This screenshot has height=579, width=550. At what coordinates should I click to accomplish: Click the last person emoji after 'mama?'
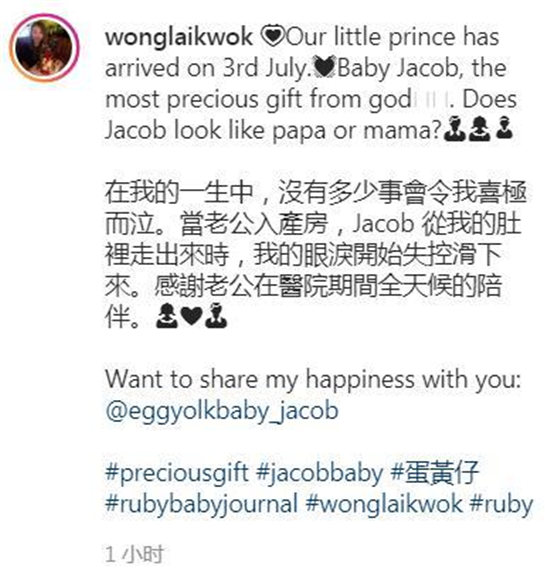pyautogui.click(x=504, y=129)
